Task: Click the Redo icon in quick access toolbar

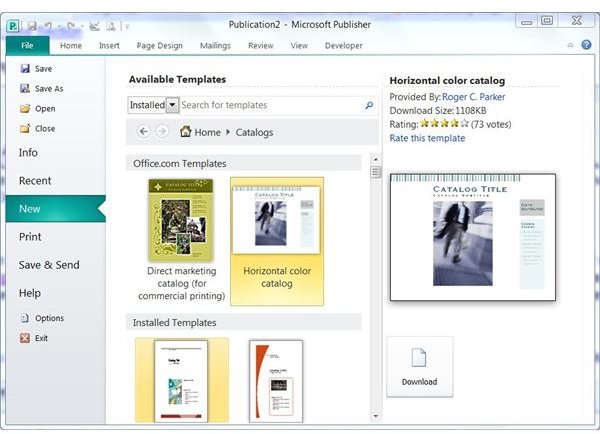Action: point(71,26)
